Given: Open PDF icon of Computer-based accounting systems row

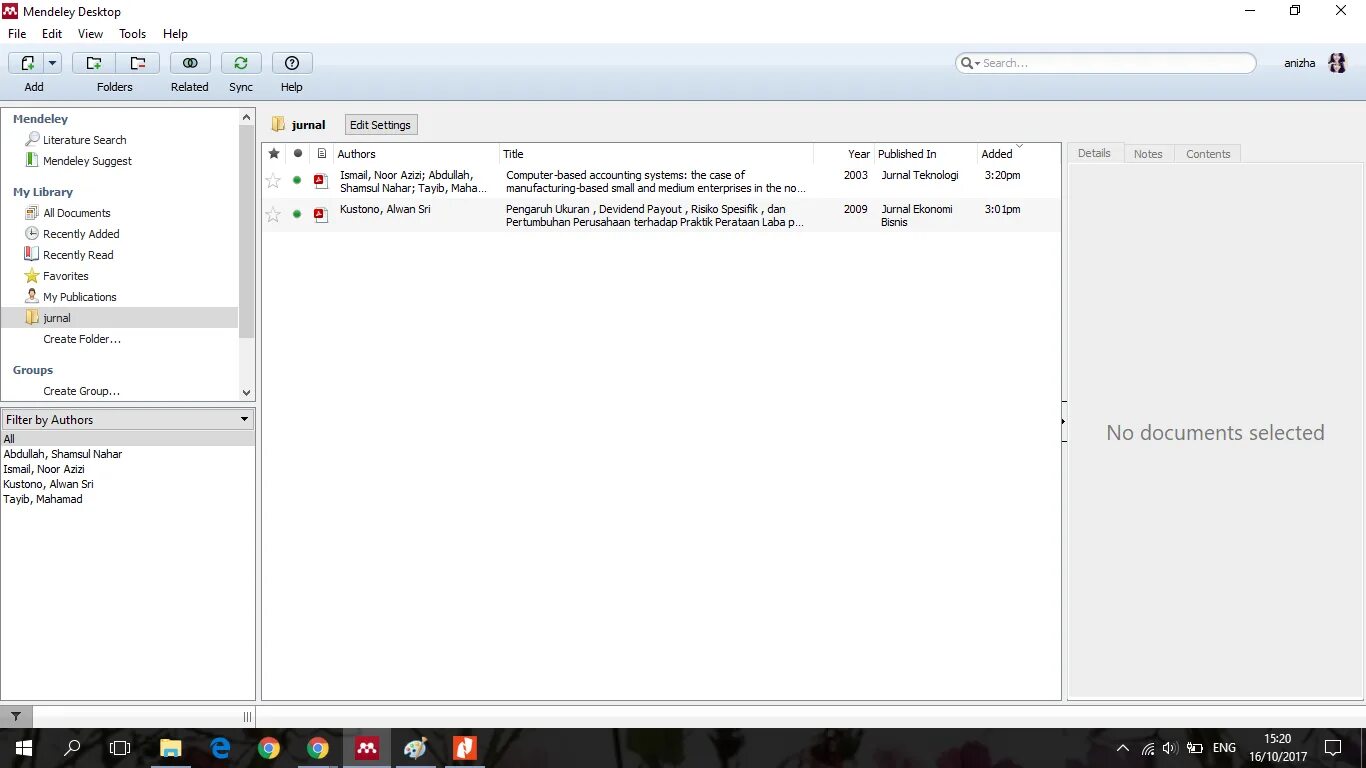Looking at the screenshot, I should [x=321, y=181].
